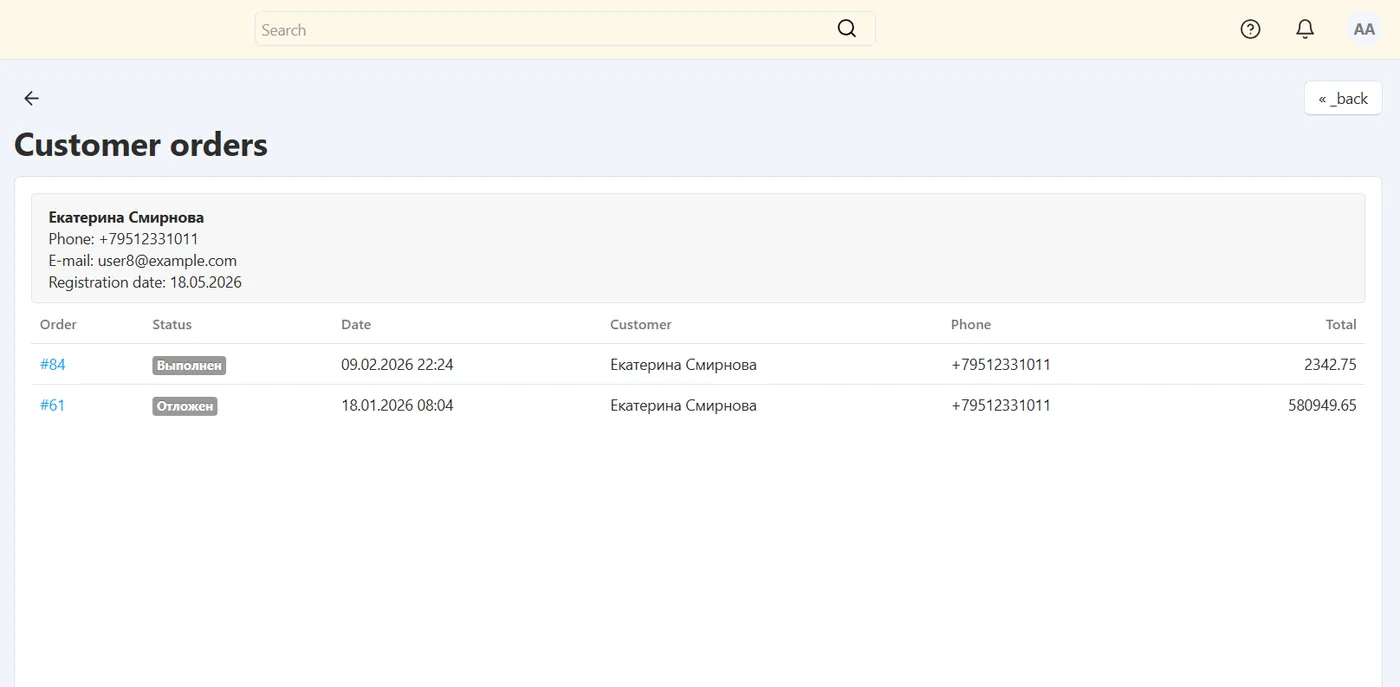Click the Order column header
1400x687 pixels.
coord(58,324)
